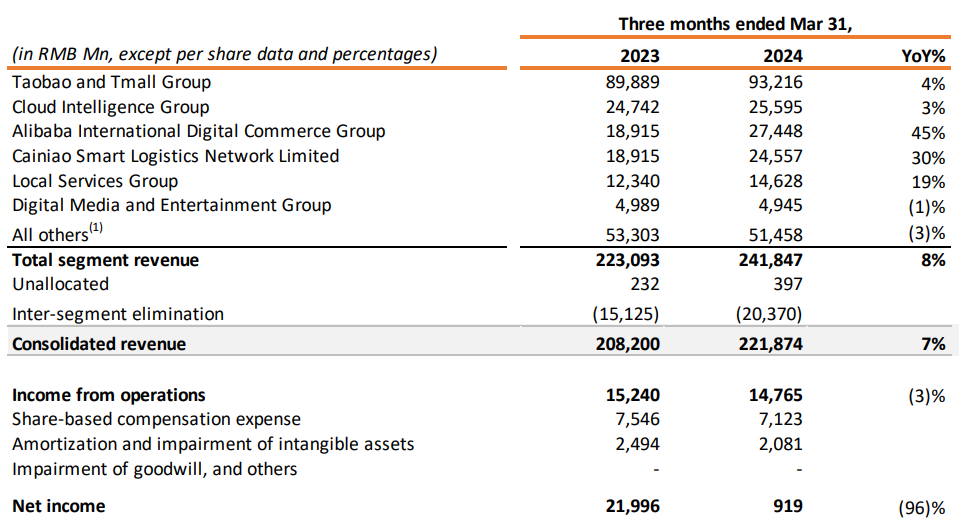Image resolution: width=959 pixels, height=519 pixels.
Task: Select 'Share-based compensation expense' label
Action: [157, 419]
